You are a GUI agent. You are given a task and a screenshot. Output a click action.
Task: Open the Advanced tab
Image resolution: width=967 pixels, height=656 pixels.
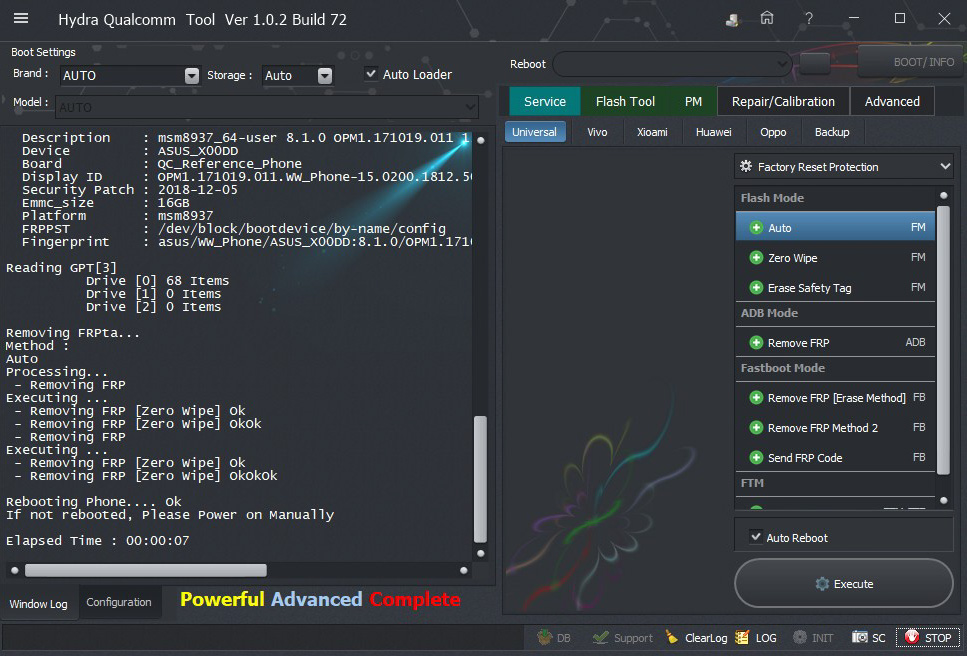(892, 101)
